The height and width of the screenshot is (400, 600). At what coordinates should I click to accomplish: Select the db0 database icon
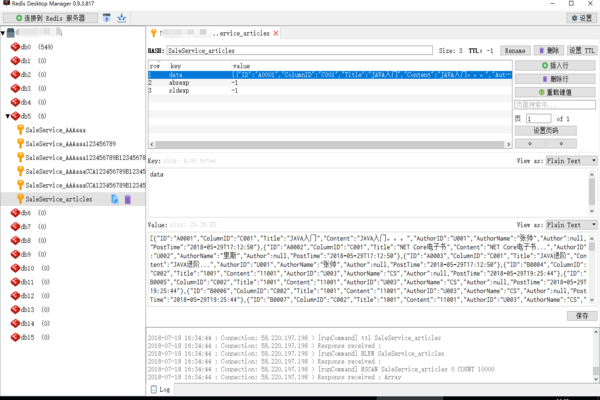[15, 47]
